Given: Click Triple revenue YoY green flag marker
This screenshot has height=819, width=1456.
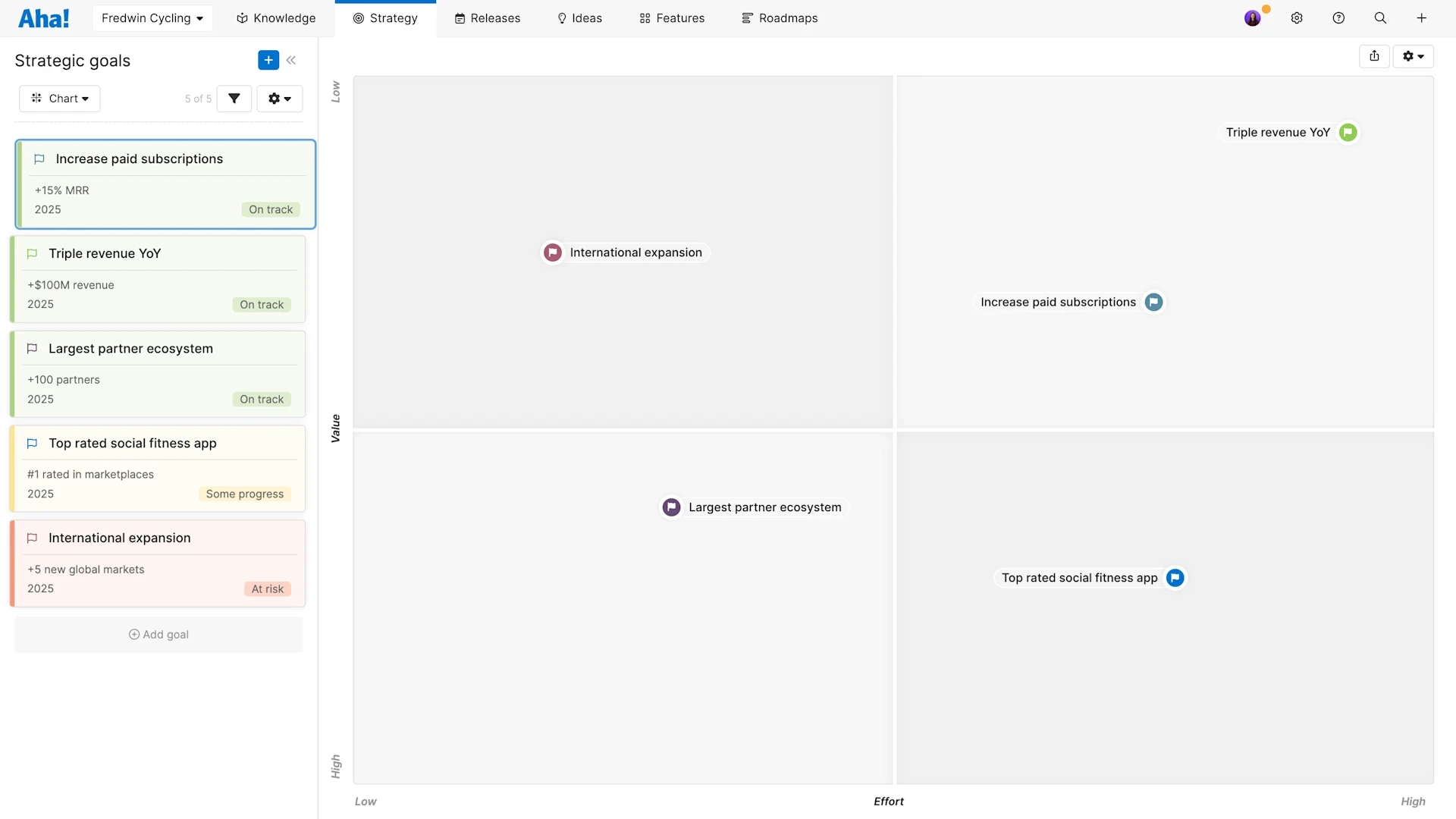Looking at the screenshot, I should (1348, 133).
